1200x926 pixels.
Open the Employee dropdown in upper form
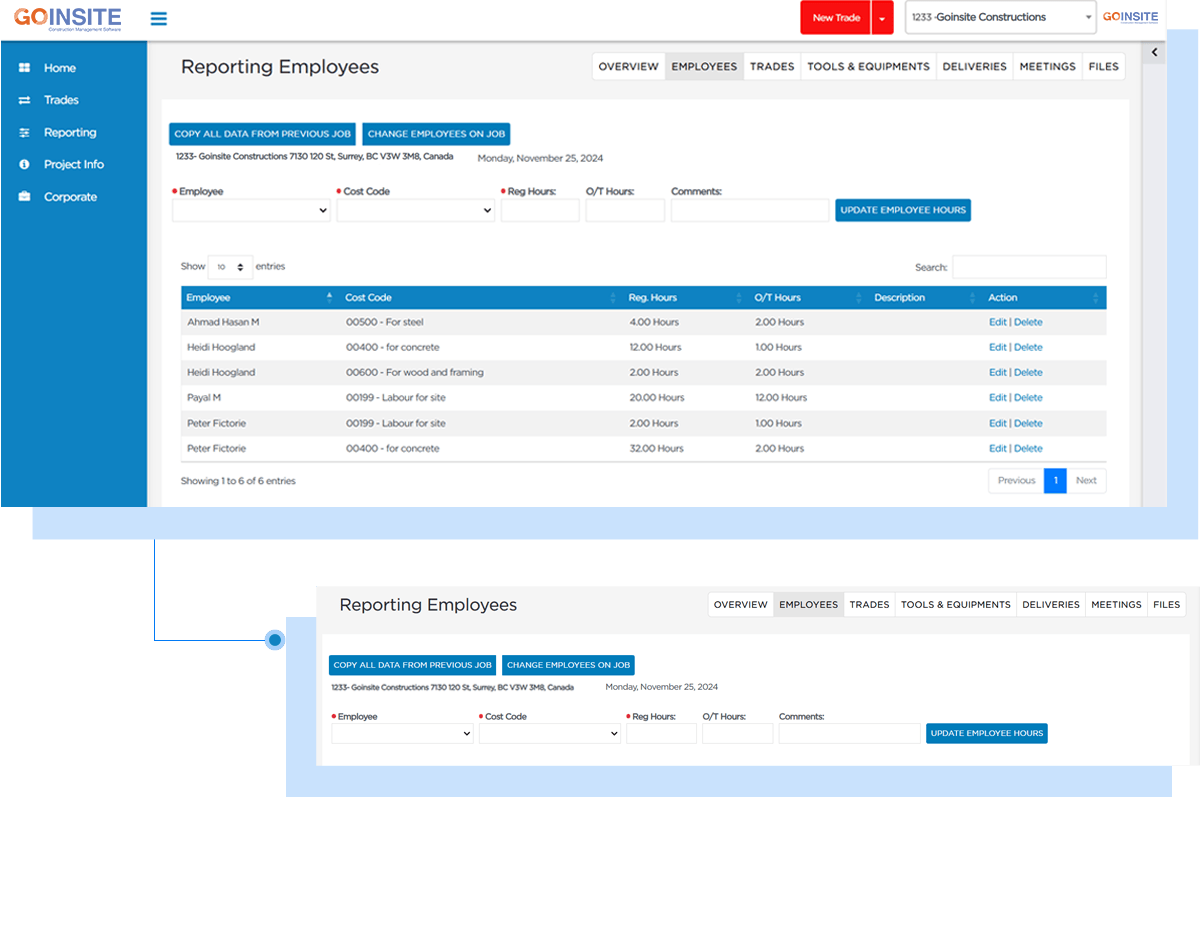coord(251,211)
